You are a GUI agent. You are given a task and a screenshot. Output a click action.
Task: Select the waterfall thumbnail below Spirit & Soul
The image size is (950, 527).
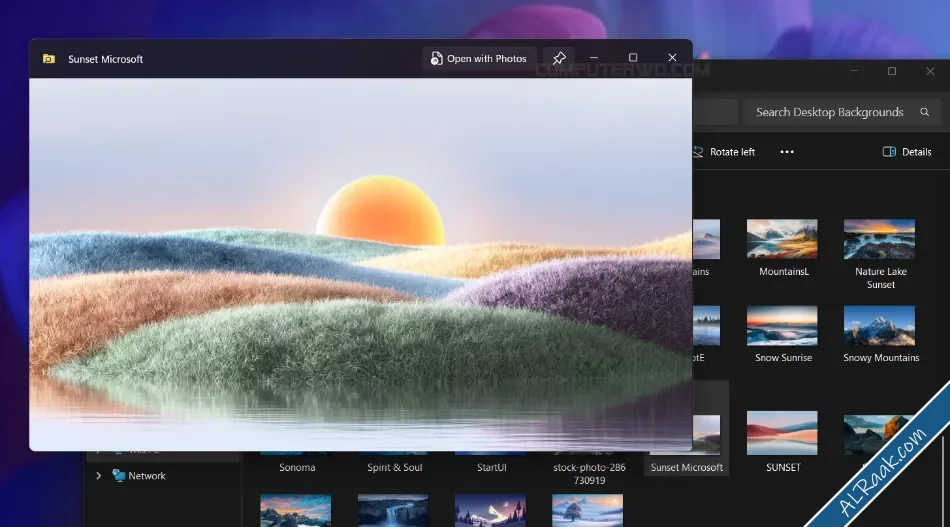(x=393, y=511)
